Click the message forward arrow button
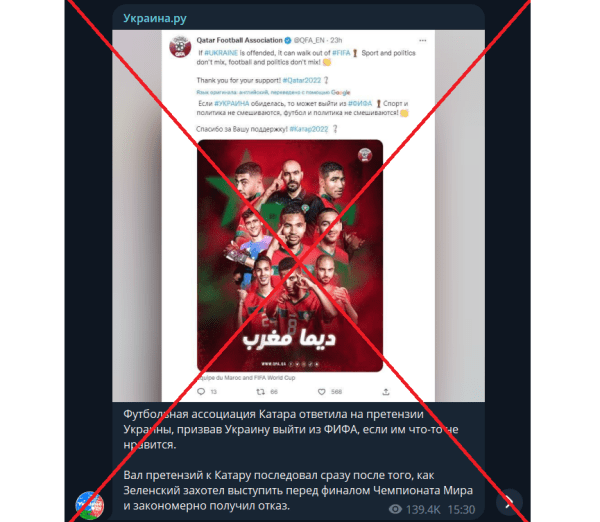Viewport: 600px width, 522px height. (x=509, y=502)
